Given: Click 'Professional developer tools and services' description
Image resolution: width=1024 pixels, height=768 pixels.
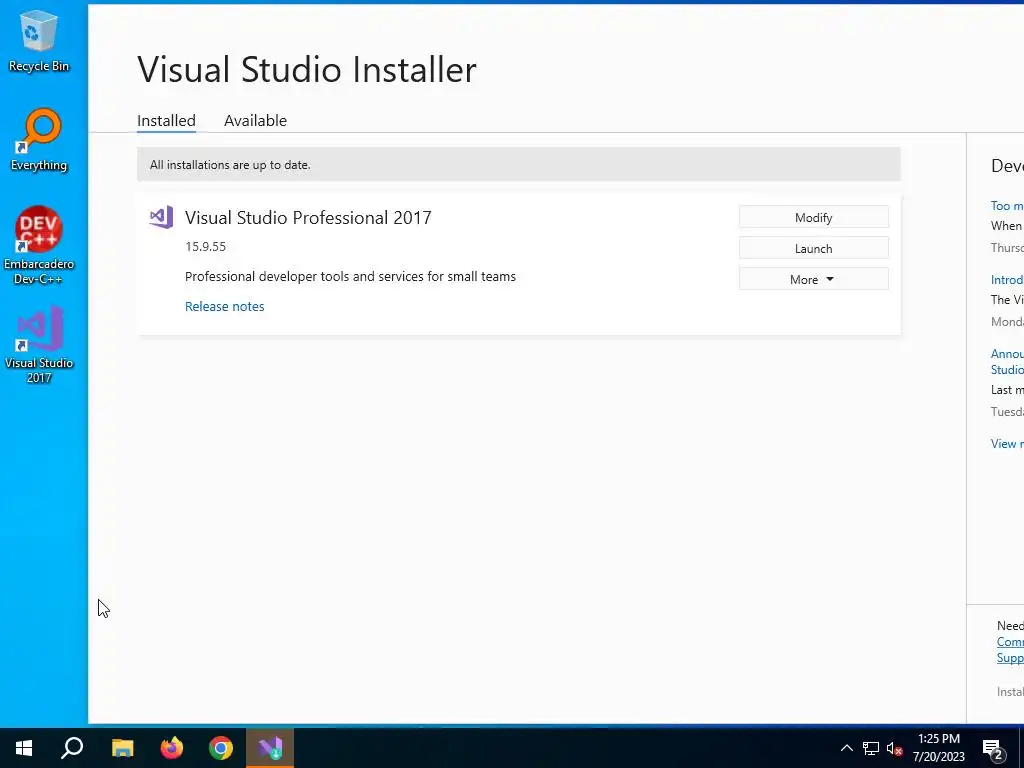Looking at the screenshot, I should click(x=350, y=276).
